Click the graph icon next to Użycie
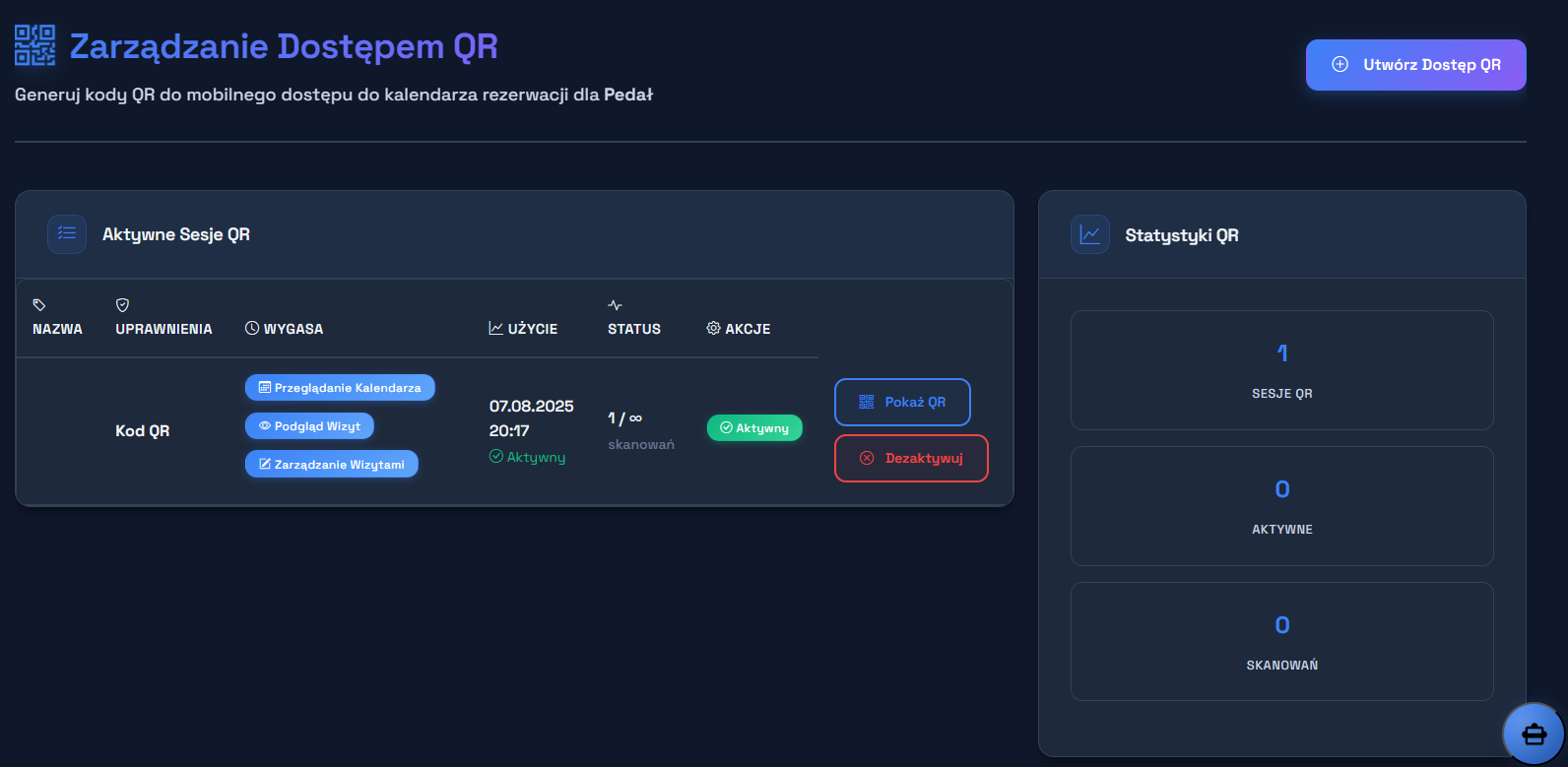This screenshot has height=767, width=1568. [x=496, y=329]
